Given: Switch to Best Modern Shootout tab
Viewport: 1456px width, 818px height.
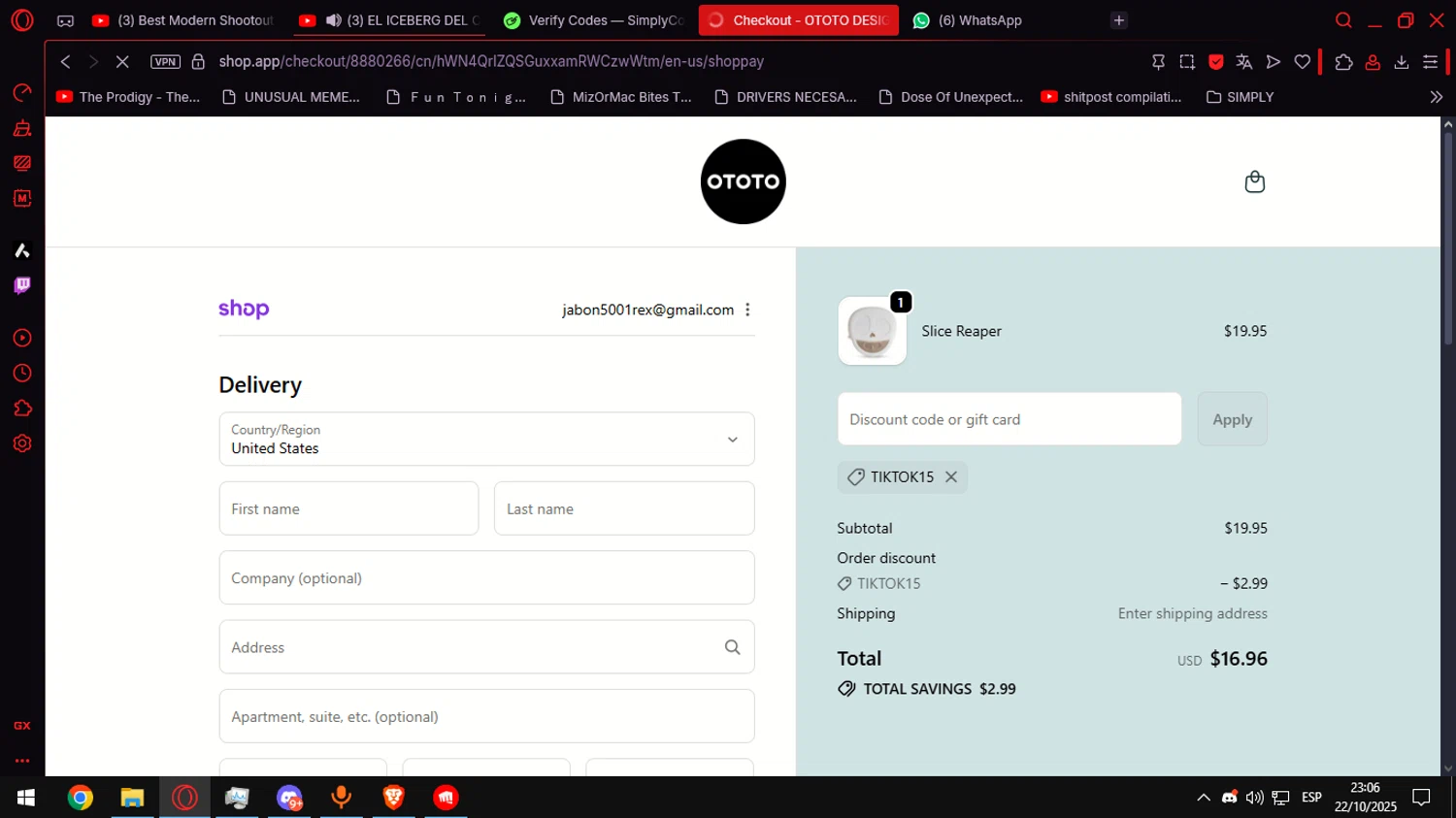Looking at the screenshot, I should pyautogui.click(x=184, y=20).
